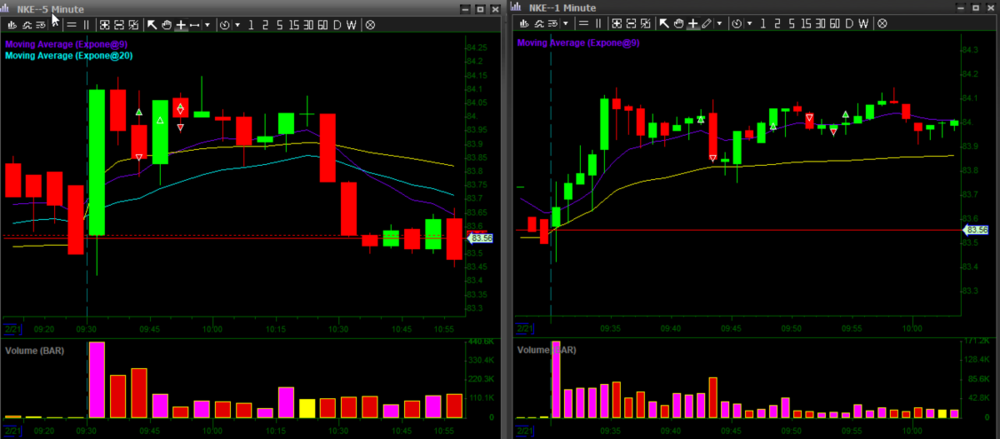This screenshot has width=1000, height=439.
Task: Select the crosshair tool in 1 Minute chart
Action: click(x=692, y=24)
